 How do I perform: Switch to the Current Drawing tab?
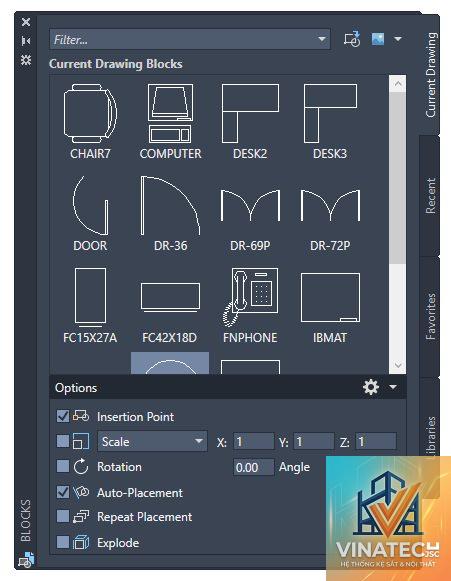[x=431, y=74]
